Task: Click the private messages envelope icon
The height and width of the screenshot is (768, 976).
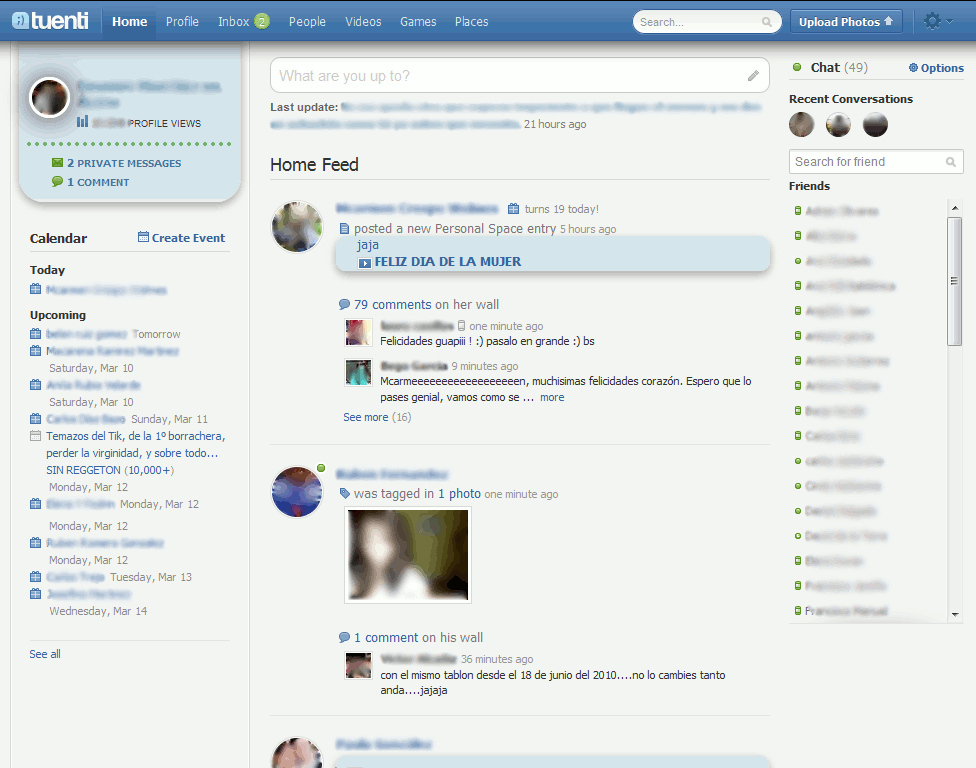Action: 57,163
